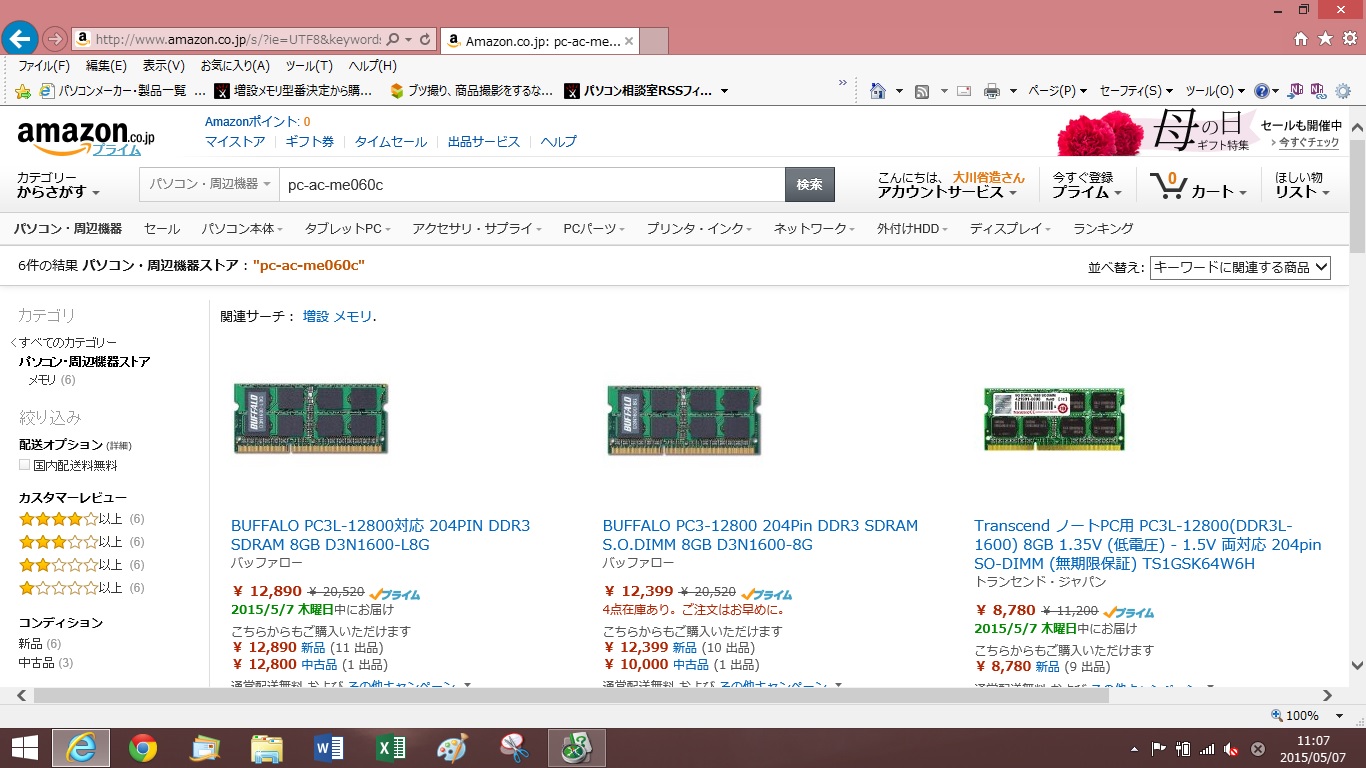Click the address bar search magnifier icon

point(393,40)
